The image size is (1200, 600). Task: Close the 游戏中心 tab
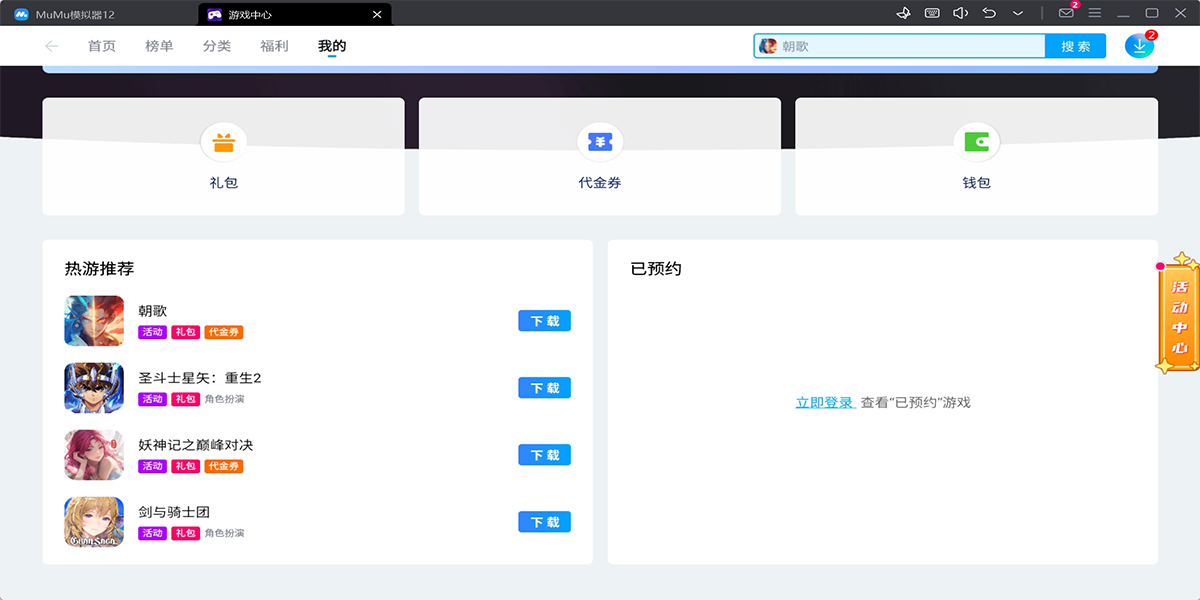click(376, 15)
